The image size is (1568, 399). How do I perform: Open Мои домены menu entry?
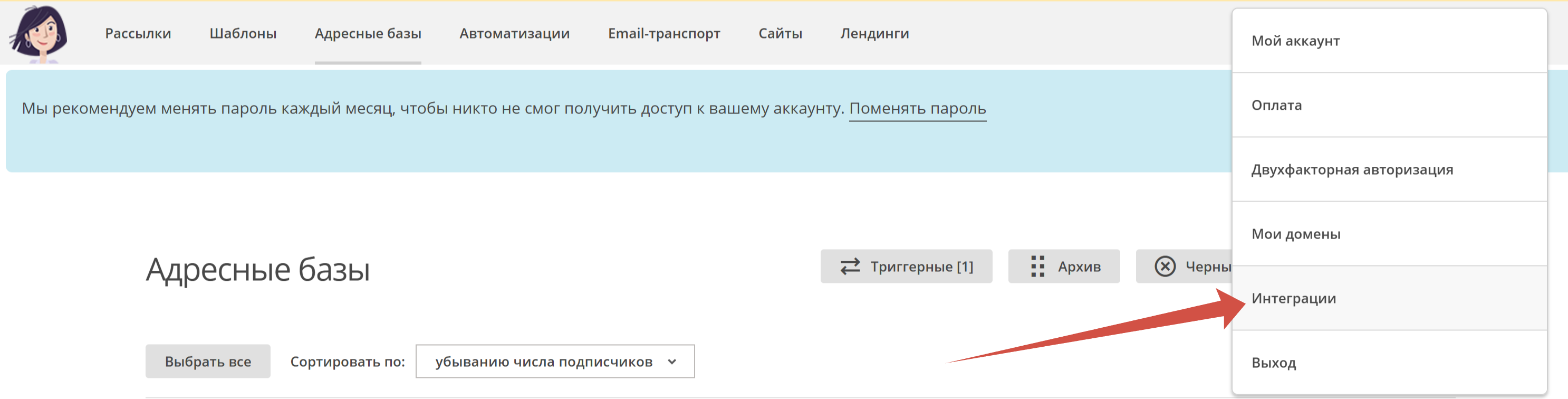coord(1296,234)
